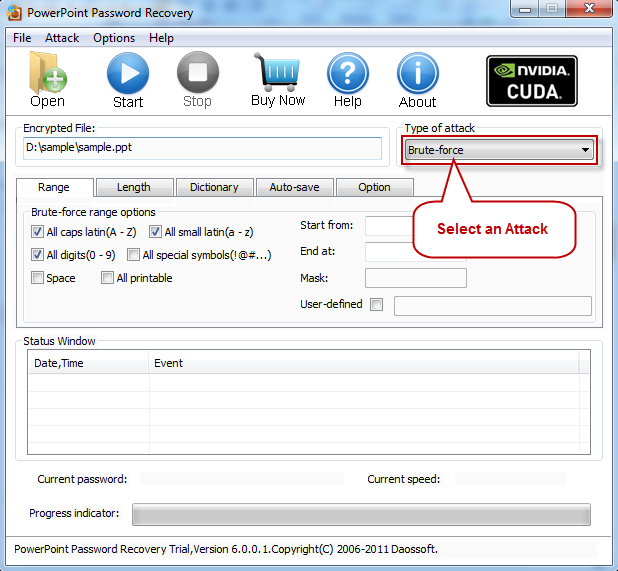
Task: Switch to the Range tab
Action: pos(54,187)
